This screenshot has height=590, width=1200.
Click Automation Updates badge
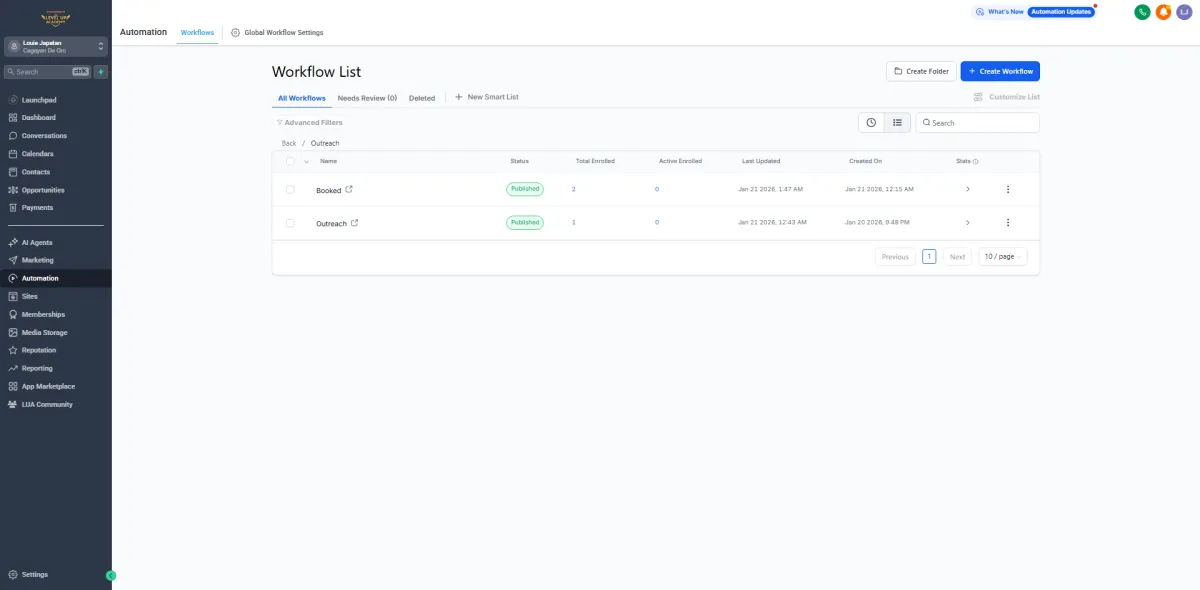tap(1061, 12)
